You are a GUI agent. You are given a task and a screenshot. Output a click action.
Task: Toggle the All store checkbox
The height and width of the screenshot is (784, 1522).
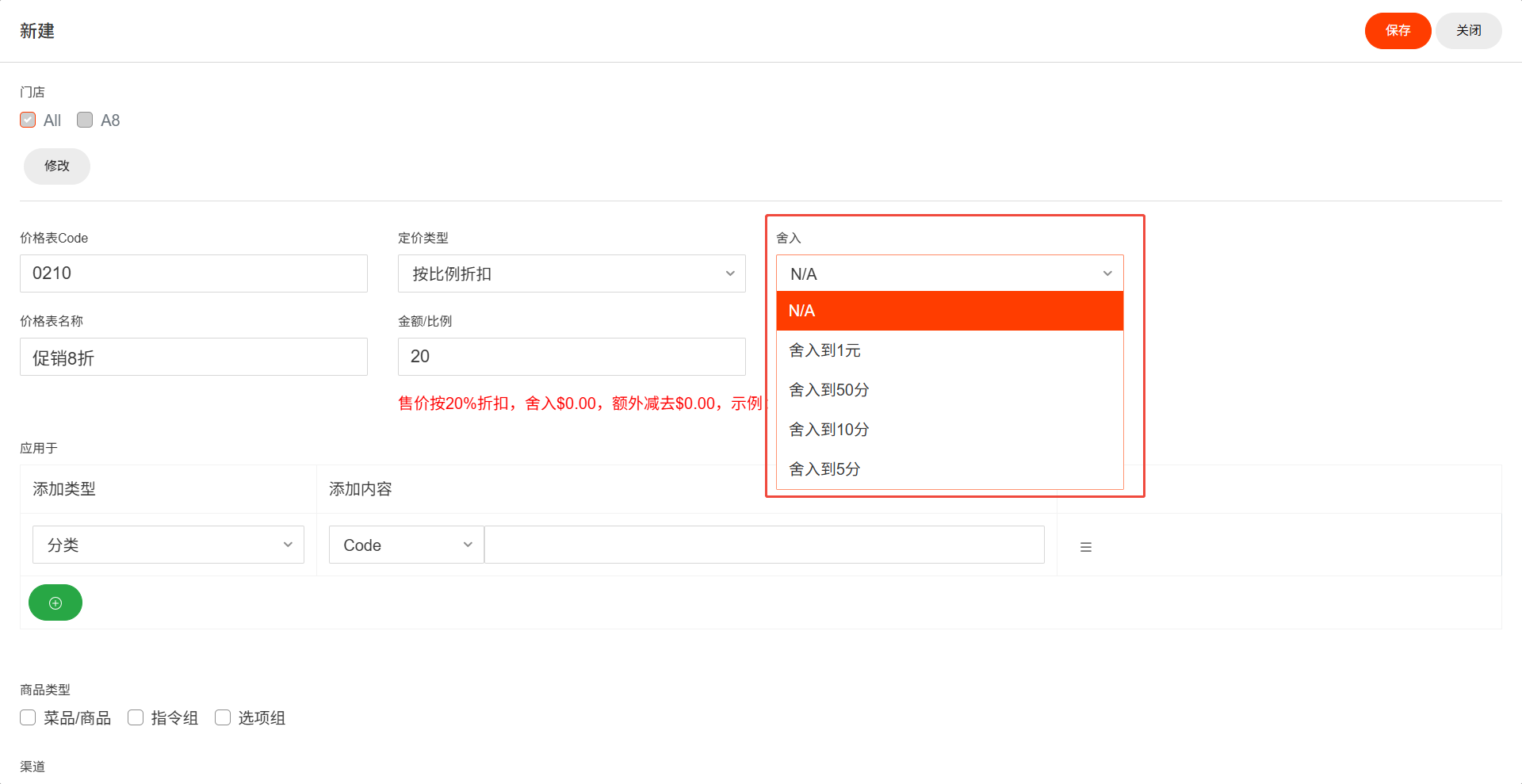pyautogui.click(x=28, y=120)
